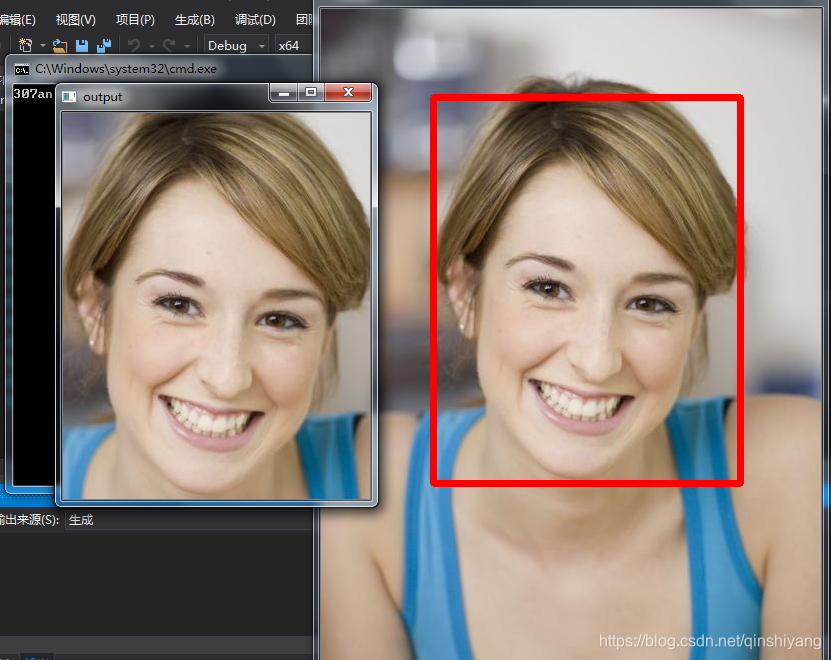Click the "307an" console text
This screenshot has width=831, height=660.
pyautogui.click(x=33, y=94)
